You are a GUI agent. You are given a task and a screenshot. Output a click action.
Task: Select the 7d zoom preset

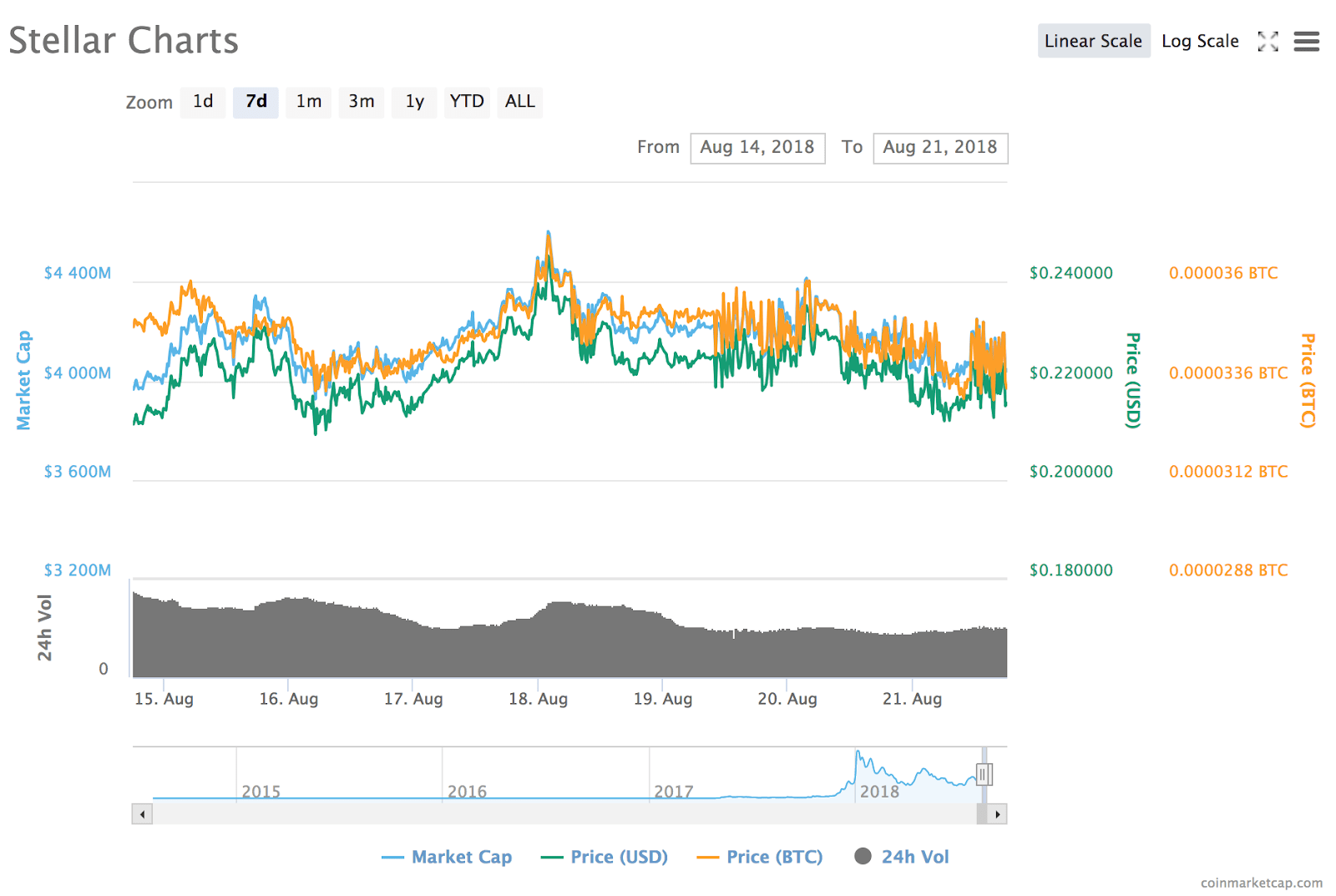[256, 102]
